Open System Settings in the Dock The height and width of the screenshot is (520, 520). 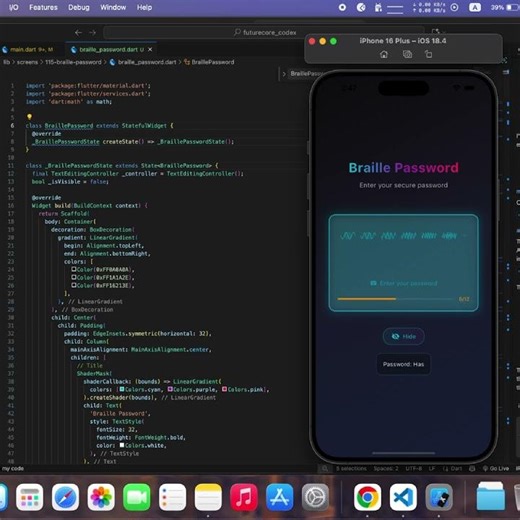tap(315, 497)
